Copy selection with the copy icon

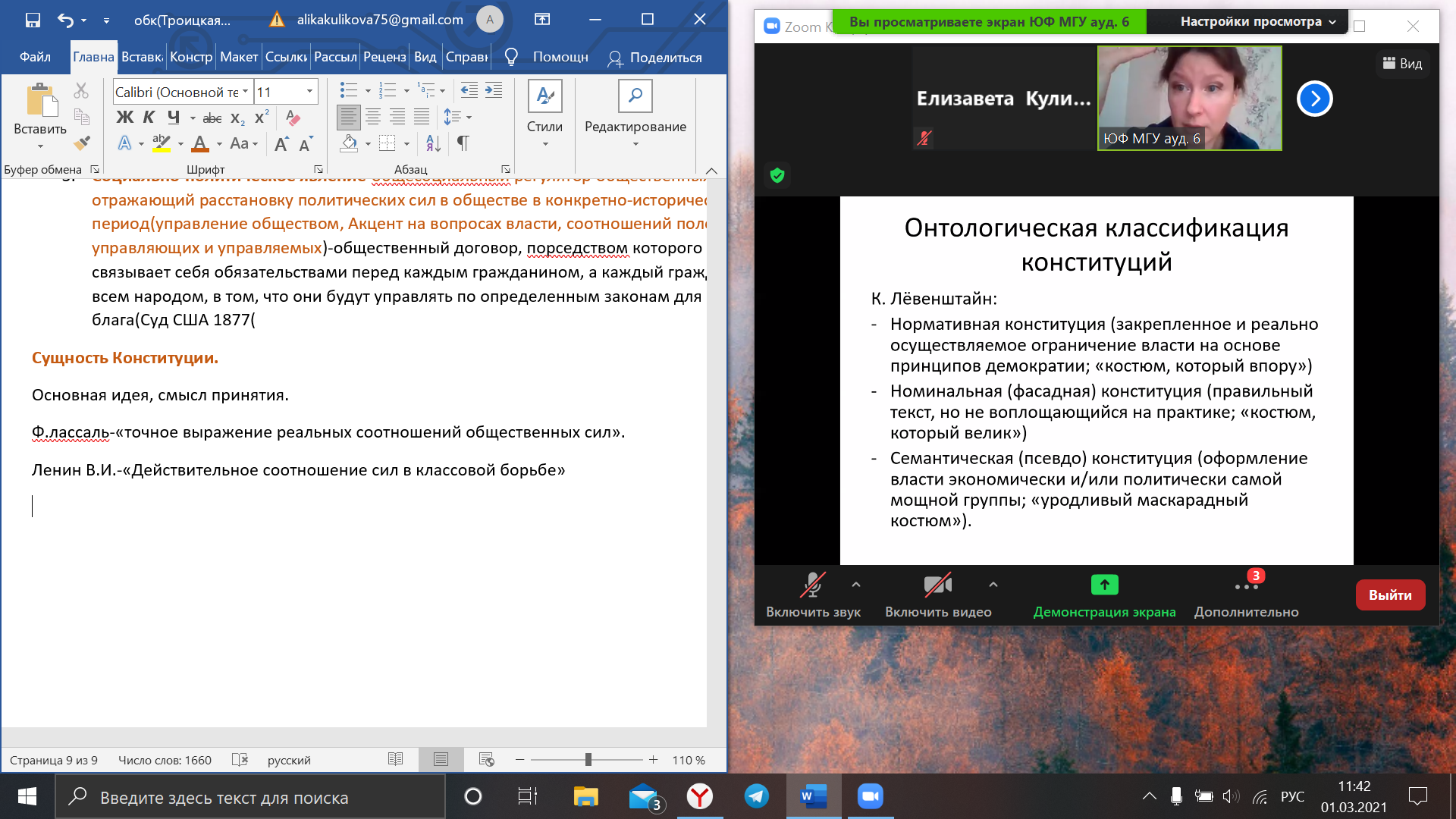[81, 117]
